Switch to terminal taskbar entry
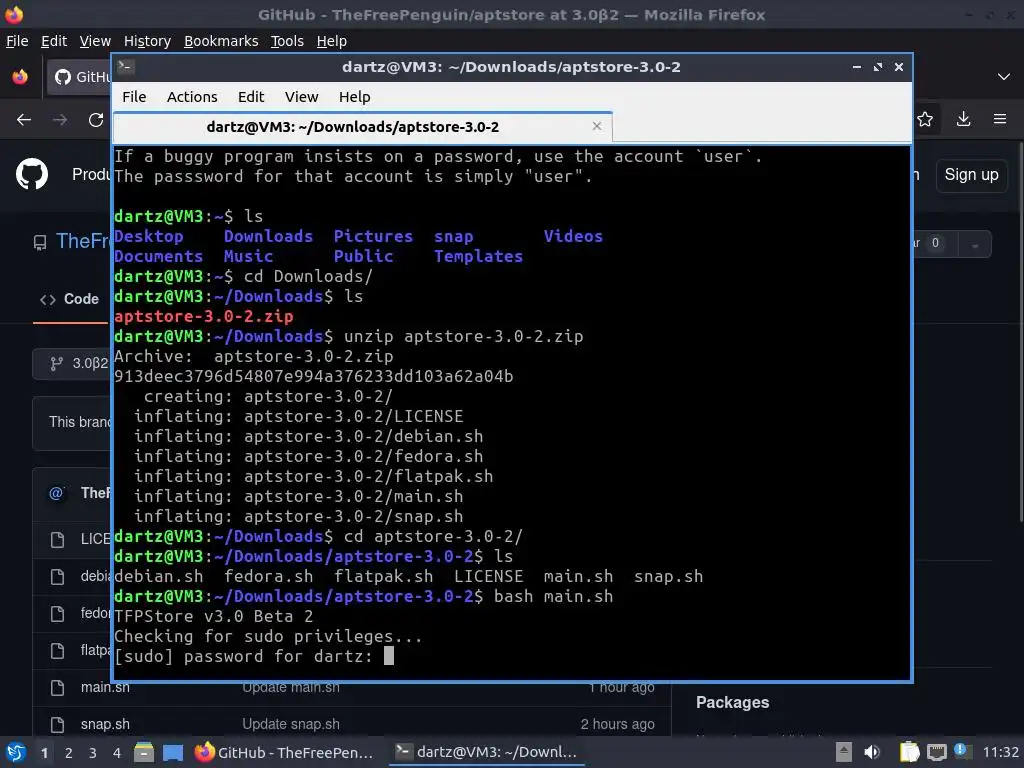The image size is (1024, 768). click(x=487, y=752)
